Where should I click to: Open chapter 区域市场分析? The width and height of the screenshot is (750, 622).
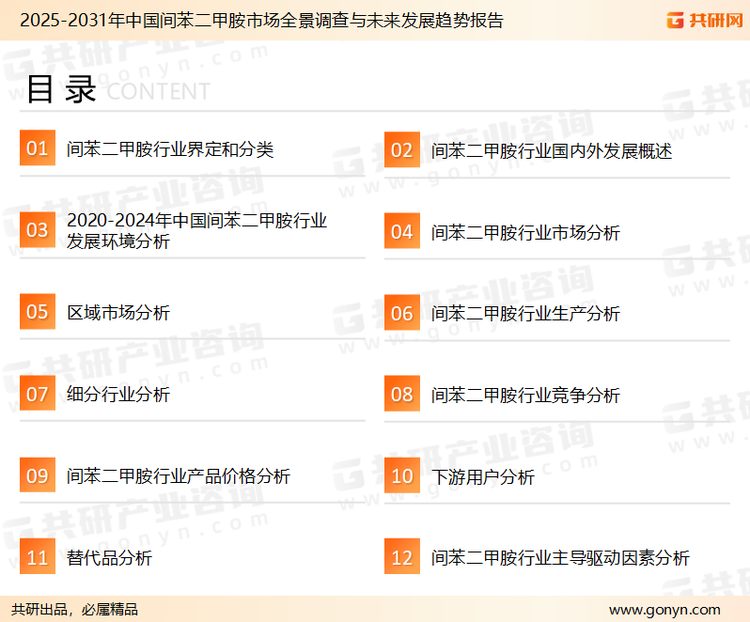tap(118, 312)
